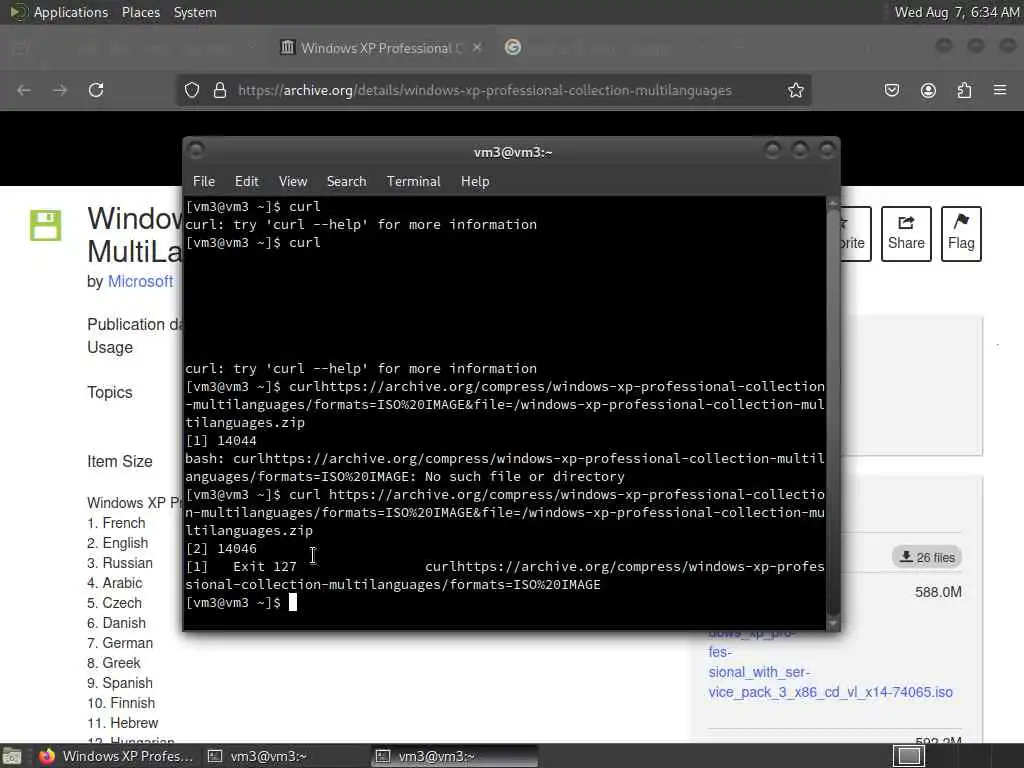Open the terminal View menu
The height and width of the screenshot is (768, 1024).
pyautogui.click(x=293, y=182)
